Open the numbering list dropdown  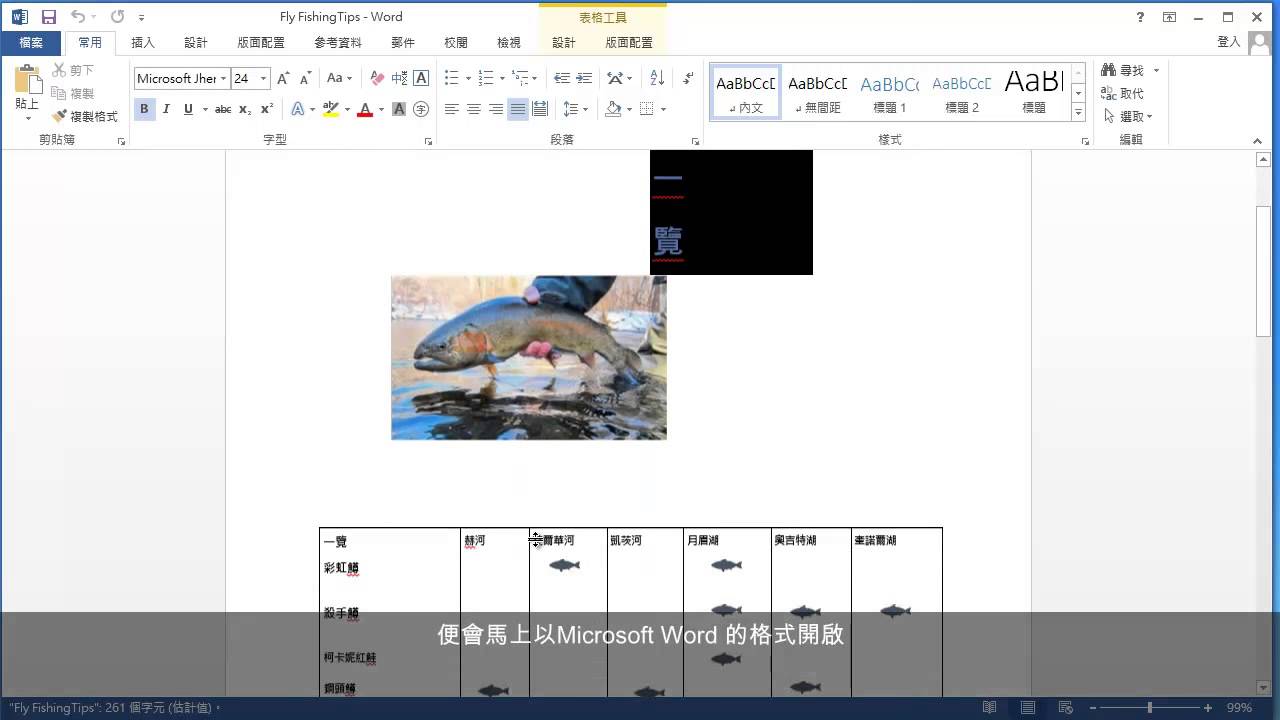coord(500,78)
